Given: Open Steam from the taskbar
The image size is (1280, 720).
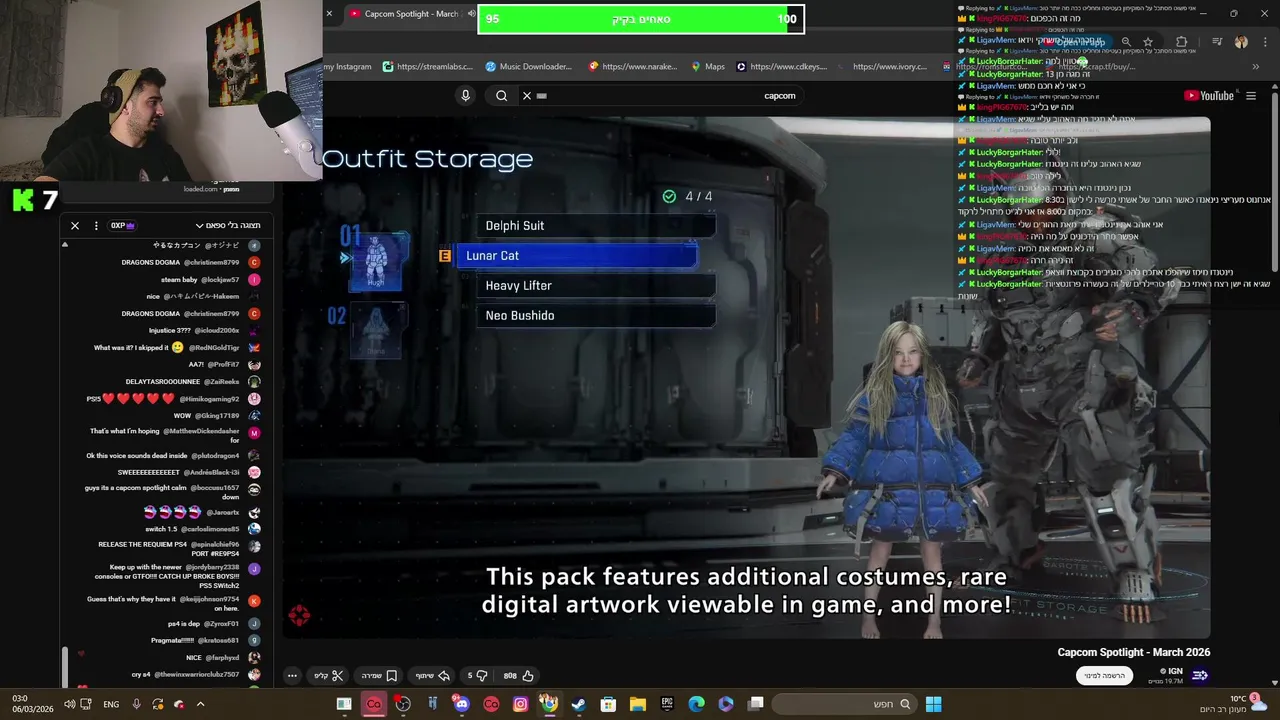Looking at the screenshot, I should [578, 704].
